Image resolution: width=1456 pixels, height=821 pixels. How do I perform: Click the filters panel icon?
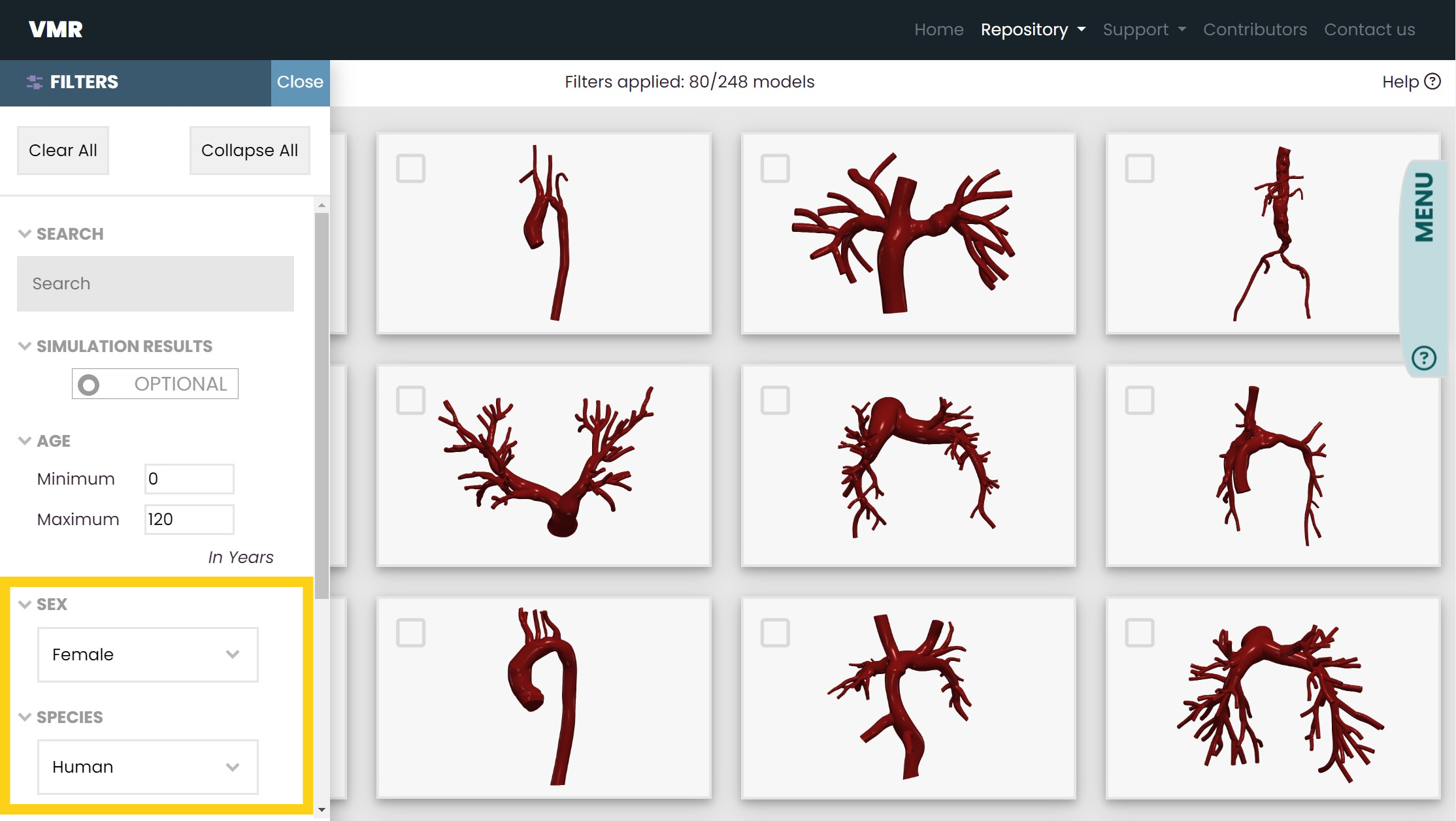(34, 82)
